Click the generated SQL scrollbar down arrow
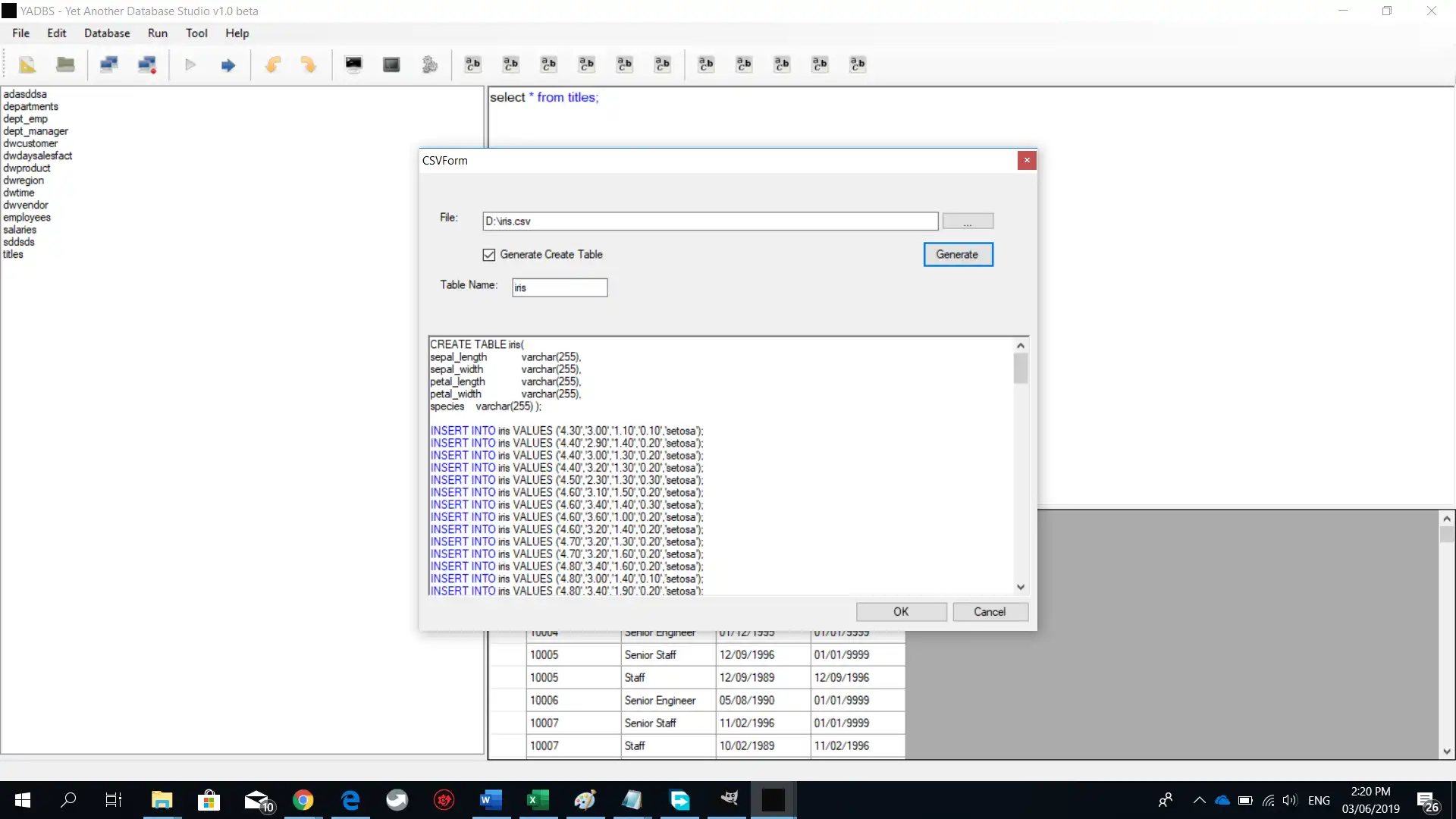Viewport: 1456px width, 819px height. coord(1021,587)
